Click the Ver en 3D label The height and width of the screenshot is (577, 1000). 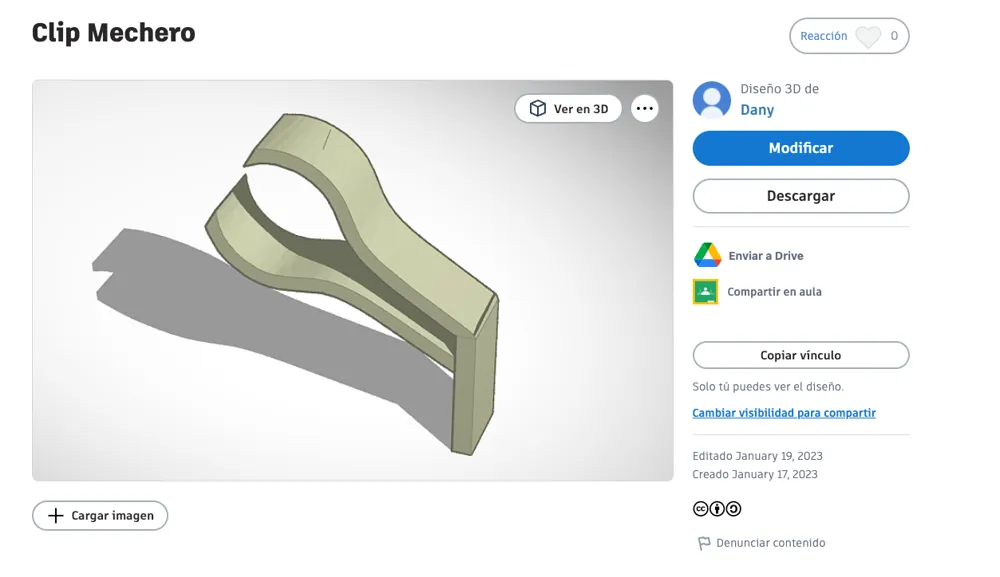click(x=581, y=109)
